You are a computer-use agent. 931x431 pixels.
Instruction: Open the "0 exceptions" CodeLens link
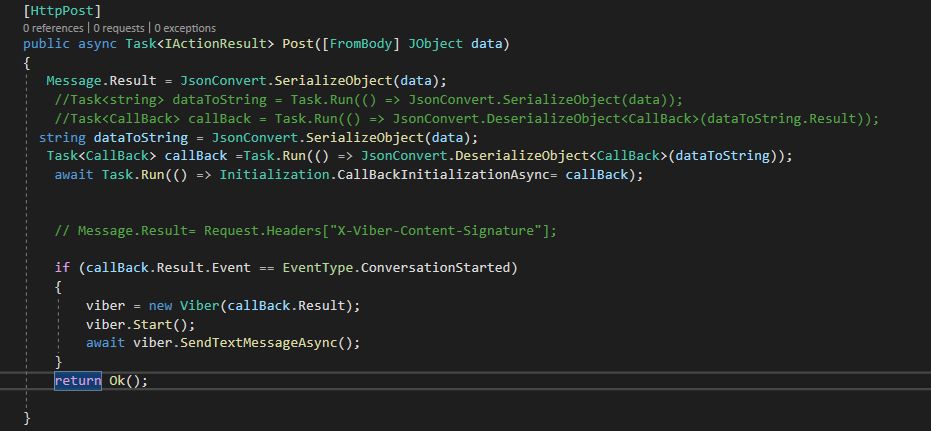click(185, 28)
